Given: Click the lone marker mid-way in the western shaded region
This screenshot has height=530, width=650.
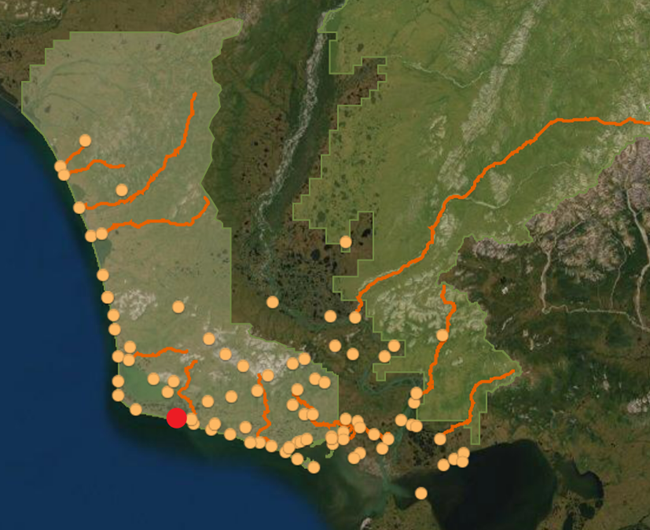Looking at the screenshot, I should coord(178,307).
